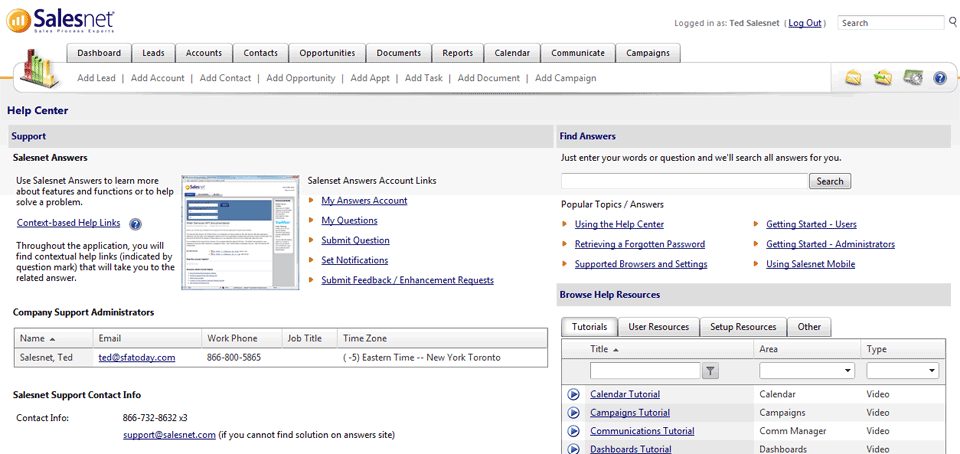The image size is (960, 454).
Task: Go to the Contacts tab
Action: pyautogui.click(x=261, y=53)
